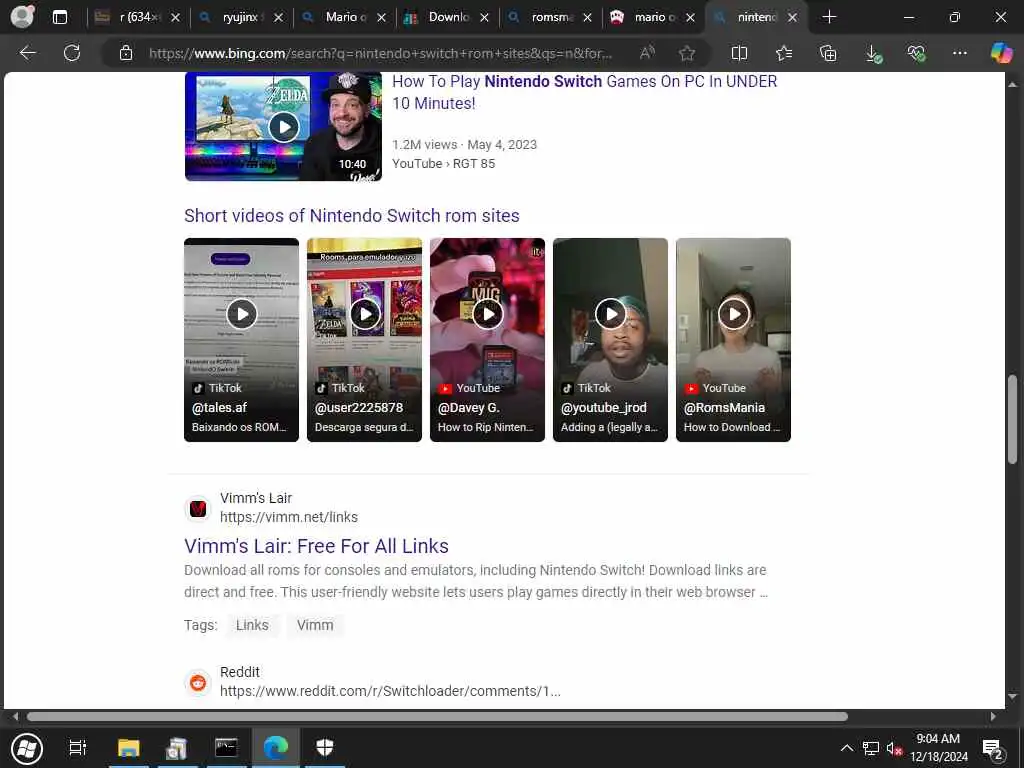The width and height of the screenshot is (1024, 768).
Task: Open 'Vimm's Lair: Free For All Links' result
Action: pyautogui.click(x=316, y=546)
